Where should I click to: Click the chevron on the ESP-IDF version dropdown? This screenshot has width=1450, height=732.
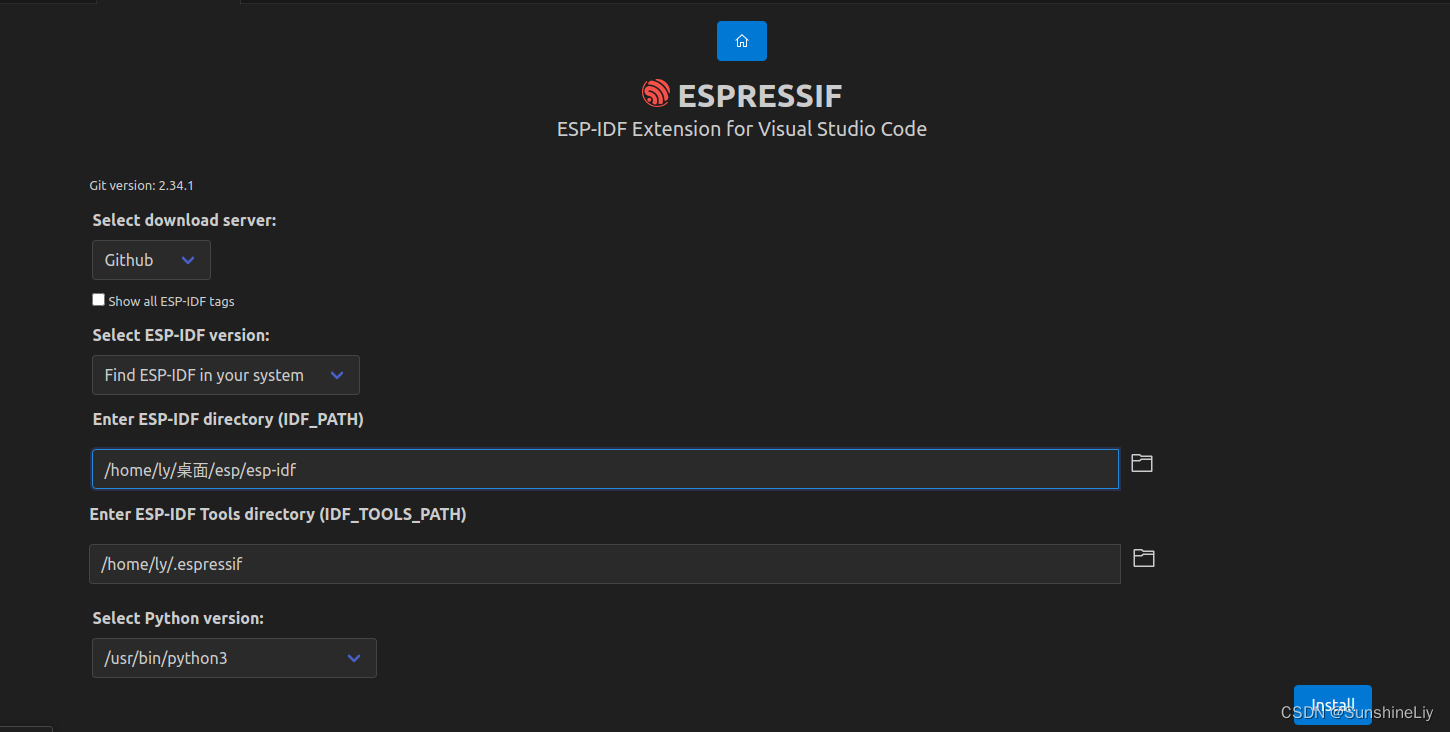point(337,375)
